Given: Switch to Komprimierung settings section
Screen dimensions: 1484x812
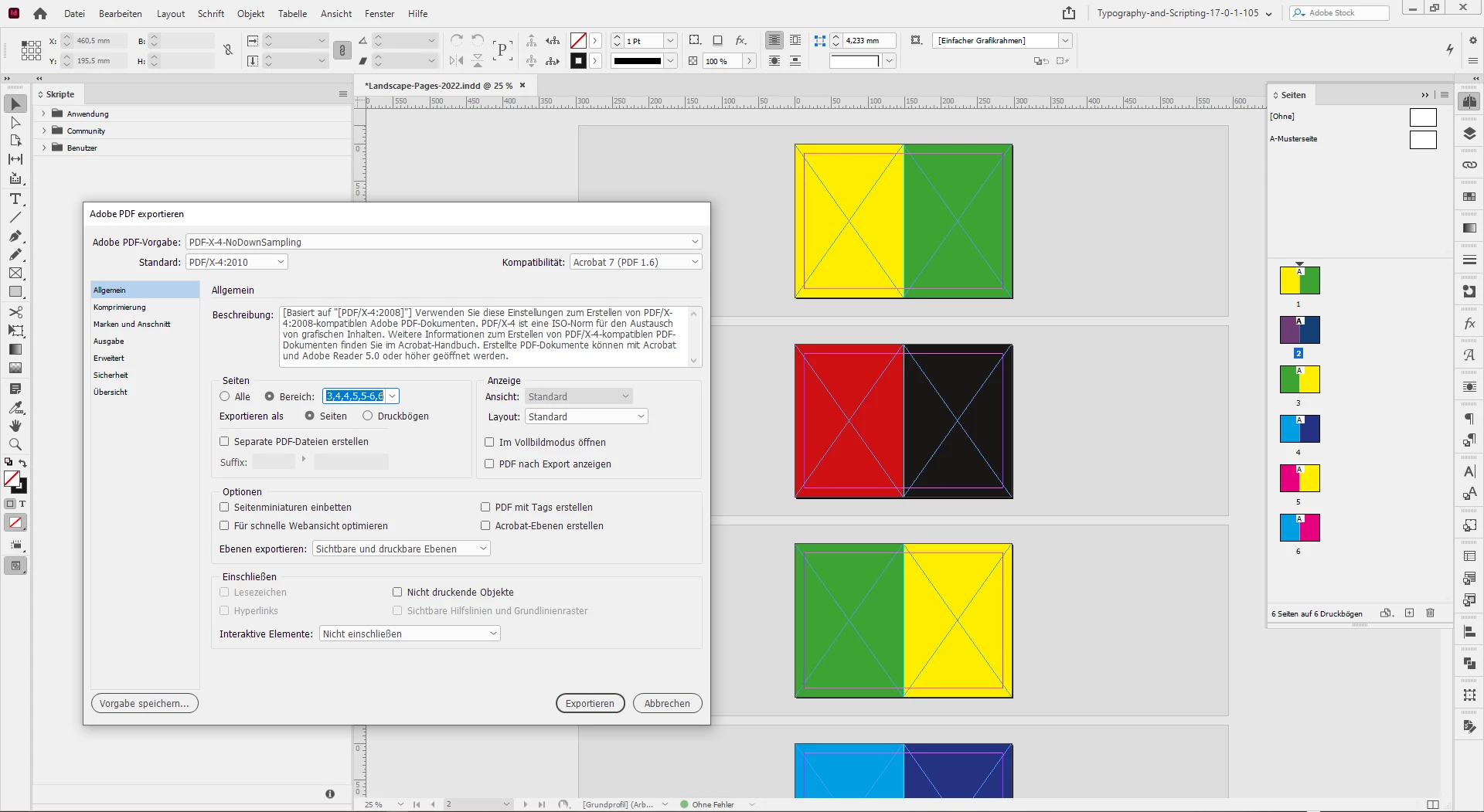Looking at the screenshot, I should point(145,307).
